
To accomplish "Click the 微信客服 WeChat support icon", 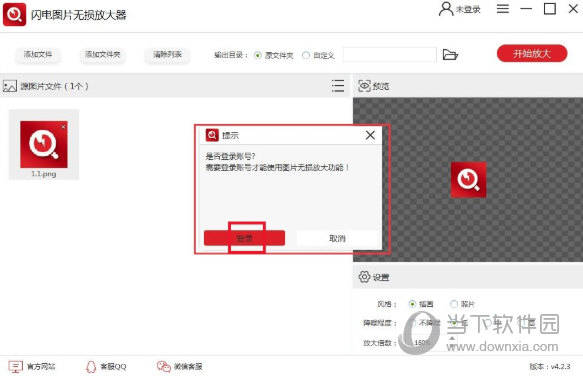I will [164, 366].
